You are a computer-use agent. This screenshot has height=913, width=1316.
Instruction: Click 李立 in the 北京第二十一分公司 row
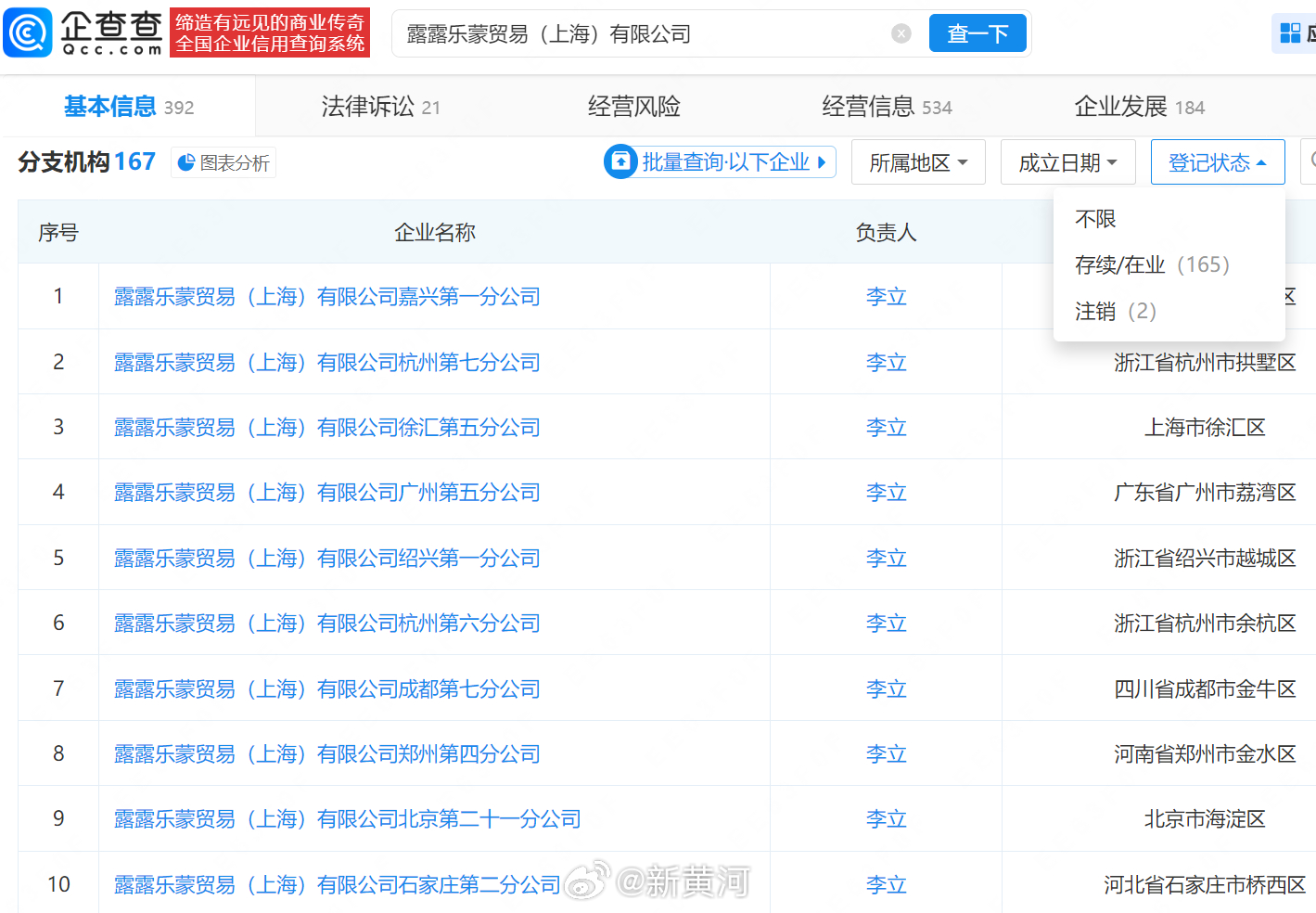coord(886,819)
